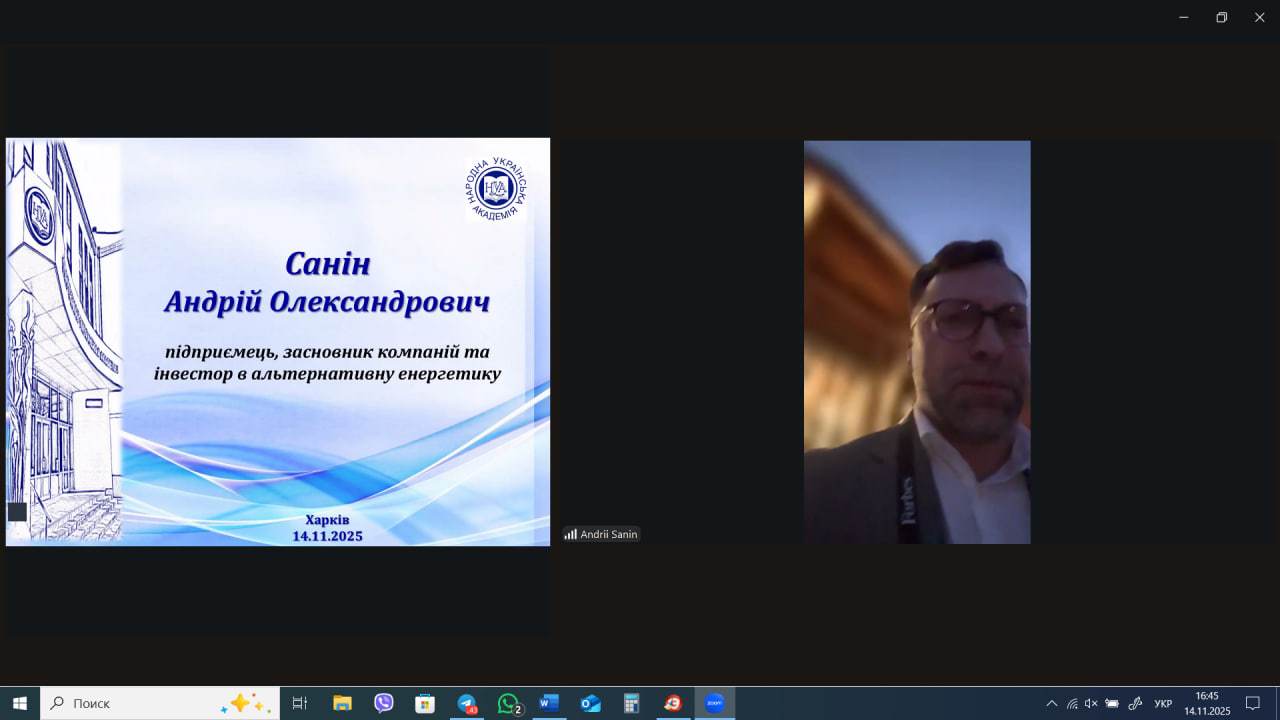Open Calculator from the taskbar

pos(631,703)
